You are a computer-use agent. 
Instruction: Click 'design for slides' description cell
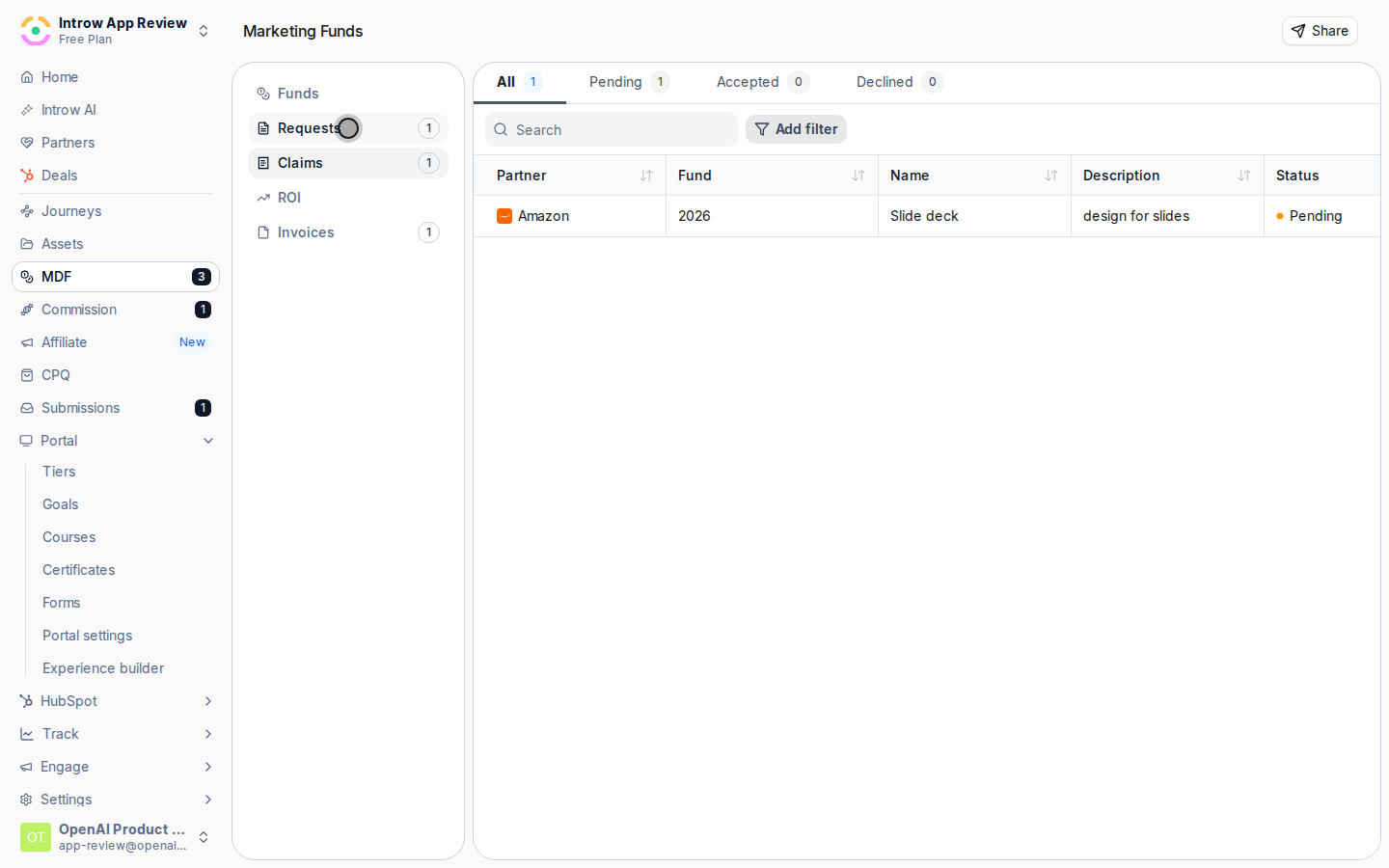tap(1167, 216)
